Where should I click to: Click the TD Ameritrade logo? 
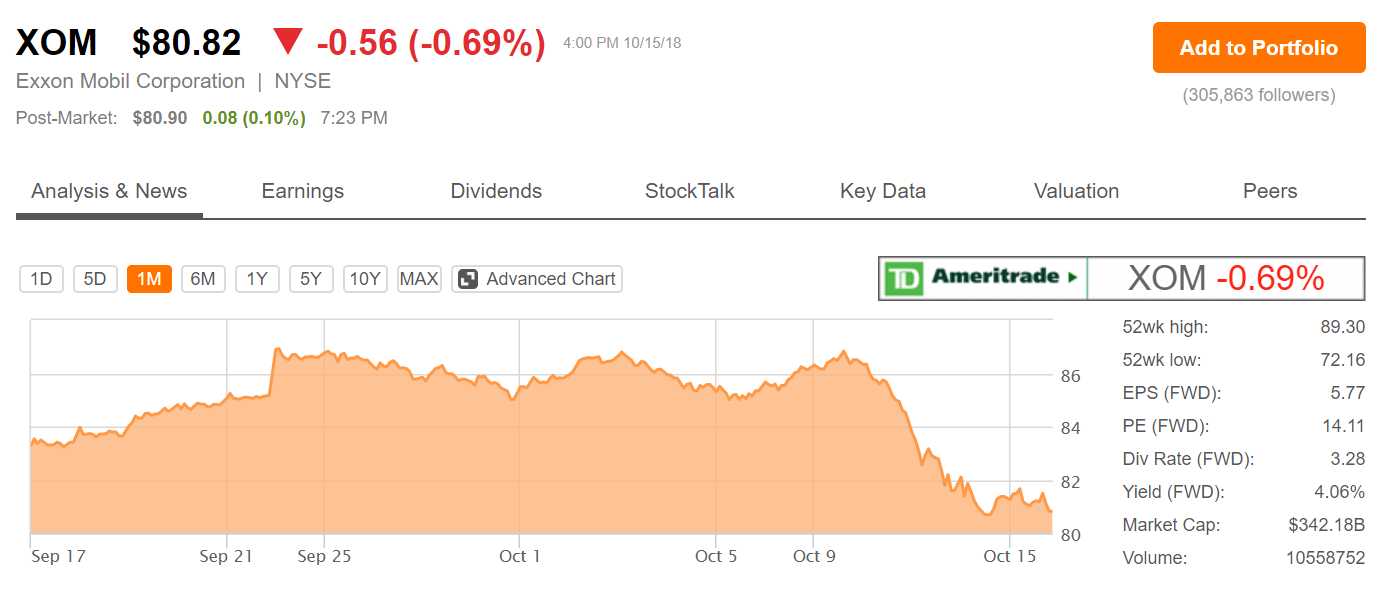[x=982, y=277]
